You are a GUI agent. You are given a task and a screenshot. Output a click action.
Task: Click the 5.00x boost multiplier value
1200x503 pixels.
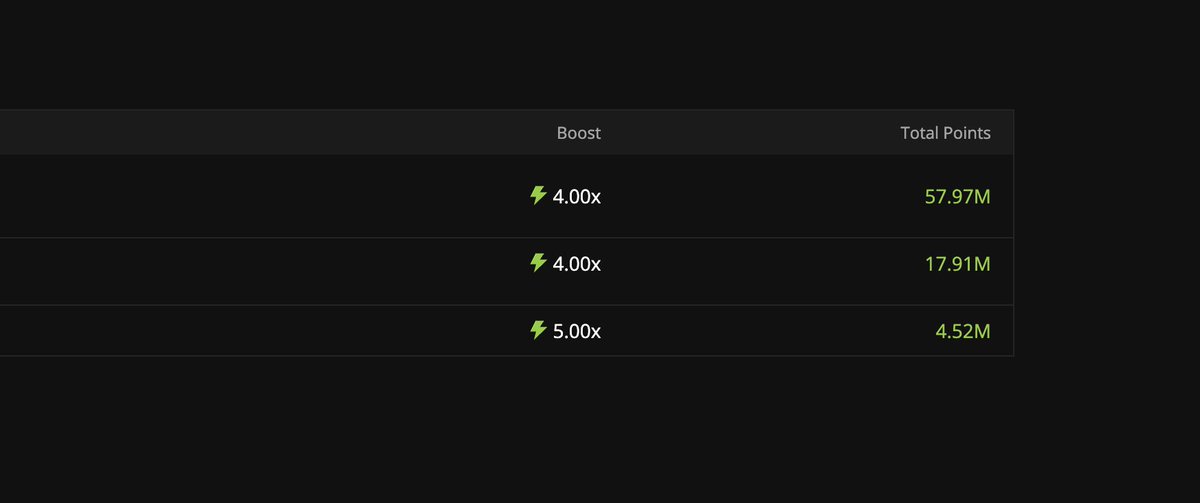[577, 331]
